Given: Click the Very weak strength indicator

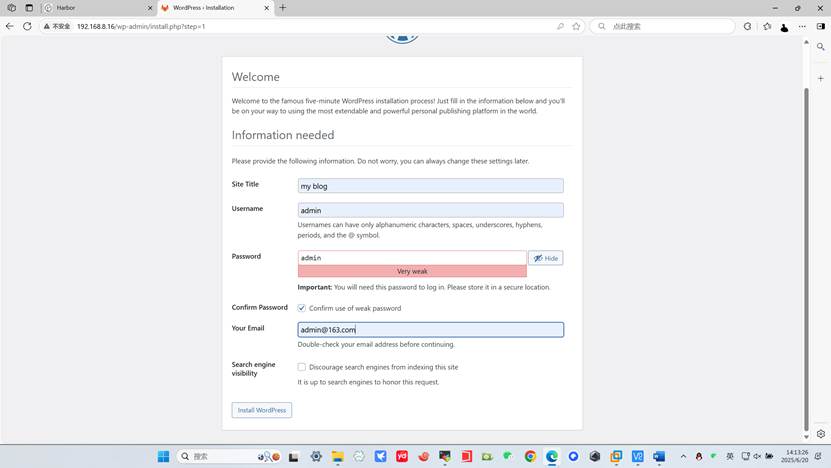Looking at the screenshot, I should [412, 271].
